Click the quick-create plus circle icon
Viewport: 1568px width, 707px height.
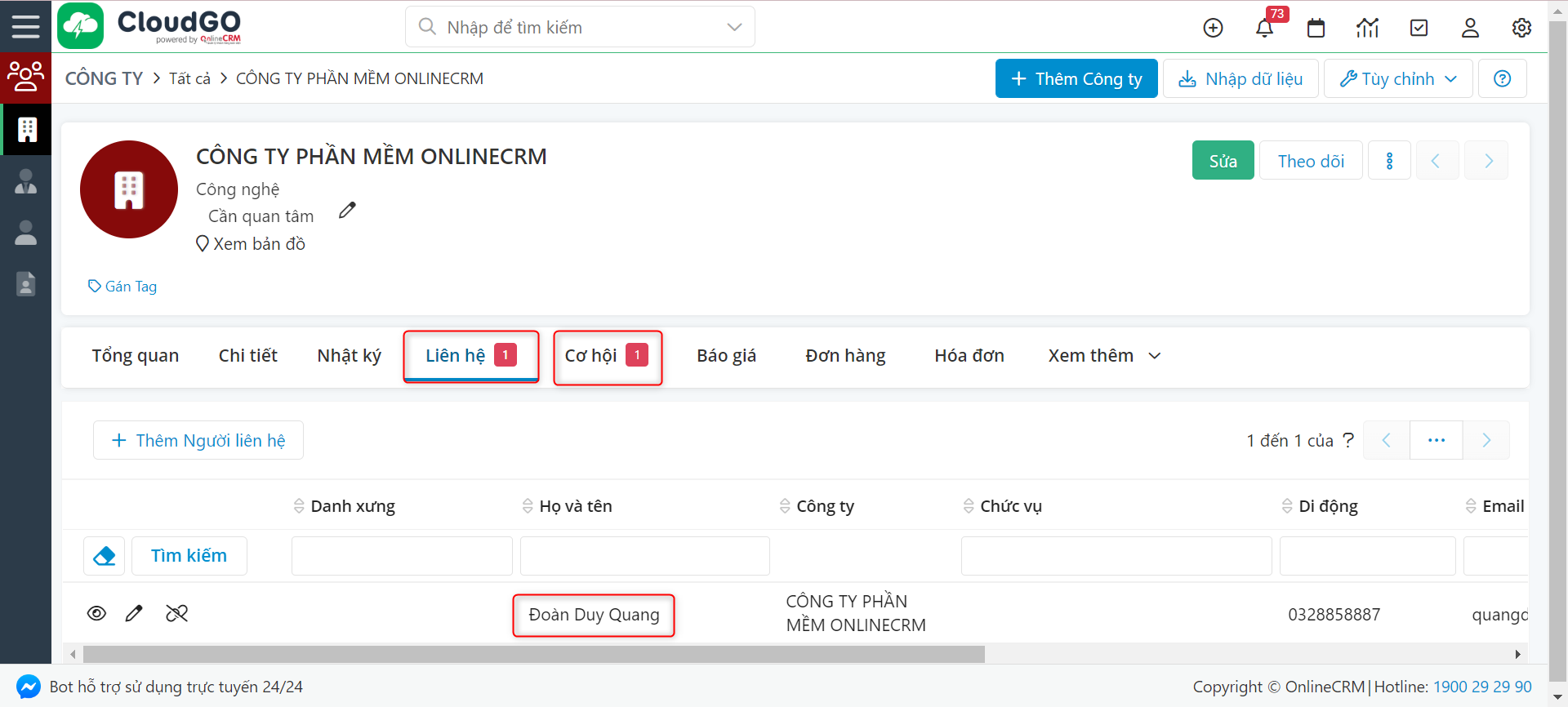(x=1213, y=28)
